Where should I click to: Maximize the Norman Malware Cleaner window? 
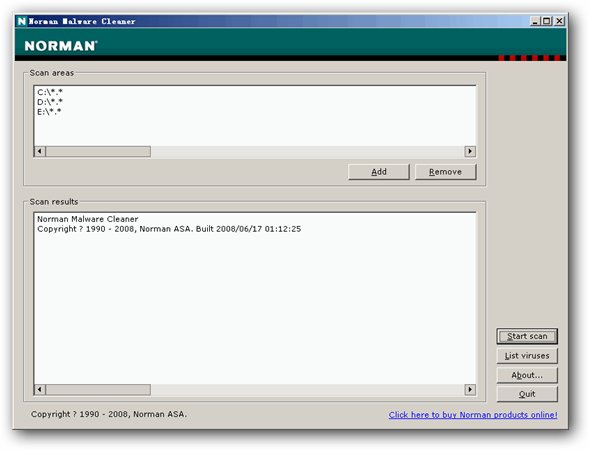547,21
